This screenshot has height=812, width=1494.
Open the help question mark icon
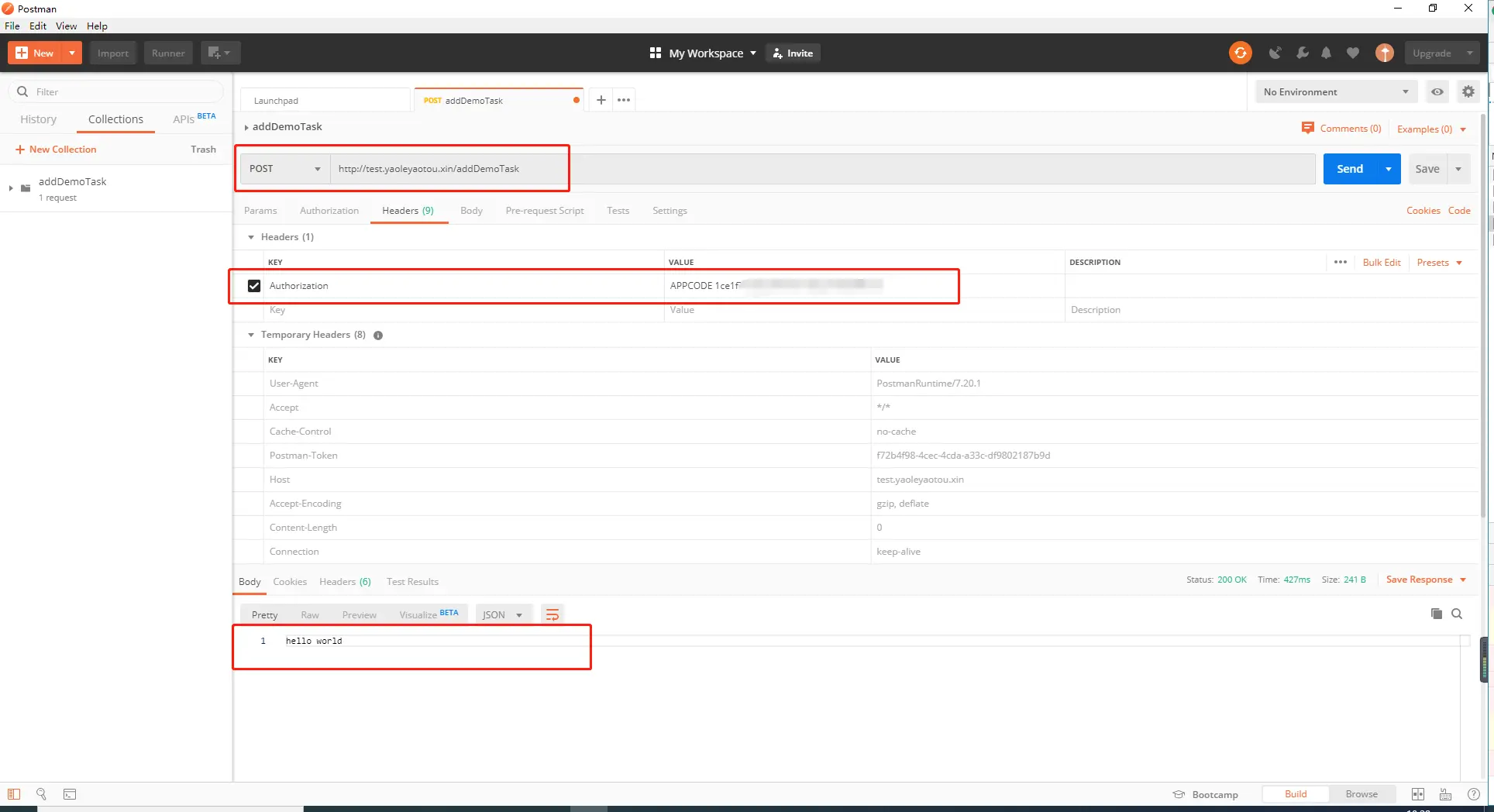(x=1474, y=794)
